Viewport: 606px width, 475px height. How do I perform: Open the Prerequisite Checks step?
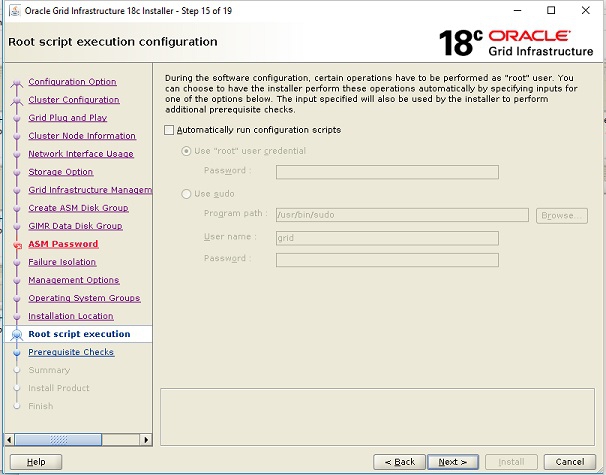pyautogui.click(x=71, y=352)
